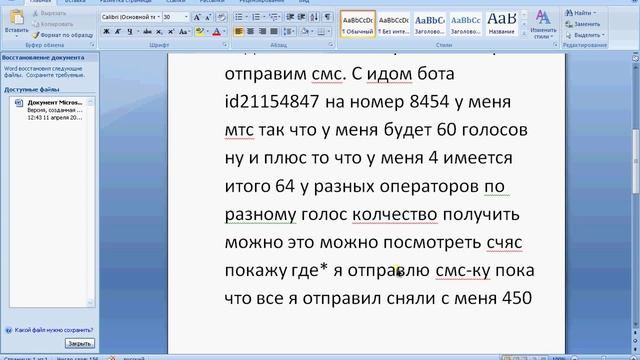640x360 pixels.
Task: Click the Копировать copy command
Action: pos(52,24)
